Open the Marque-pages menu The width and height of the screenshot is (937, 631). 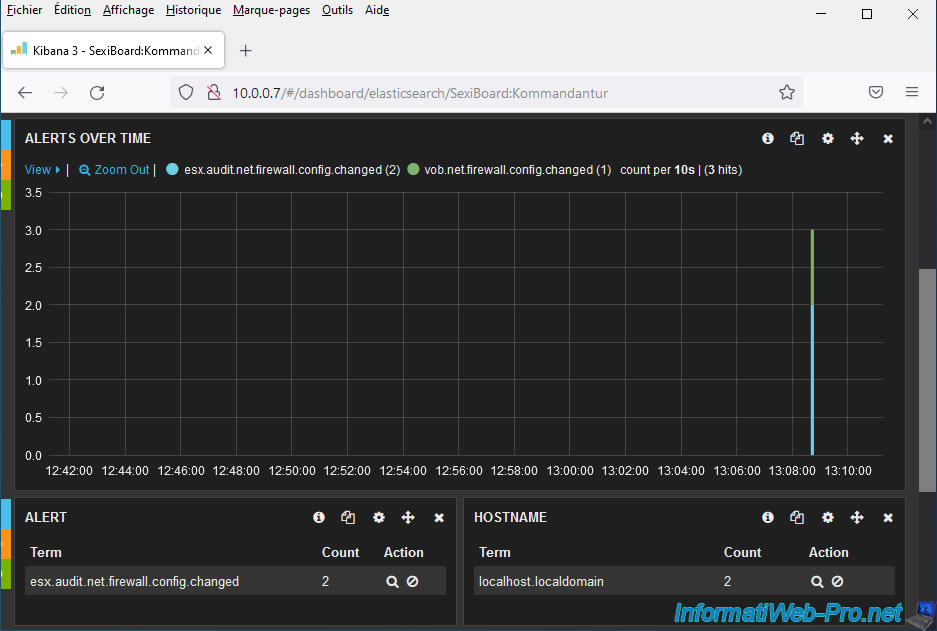pos(271,10)
